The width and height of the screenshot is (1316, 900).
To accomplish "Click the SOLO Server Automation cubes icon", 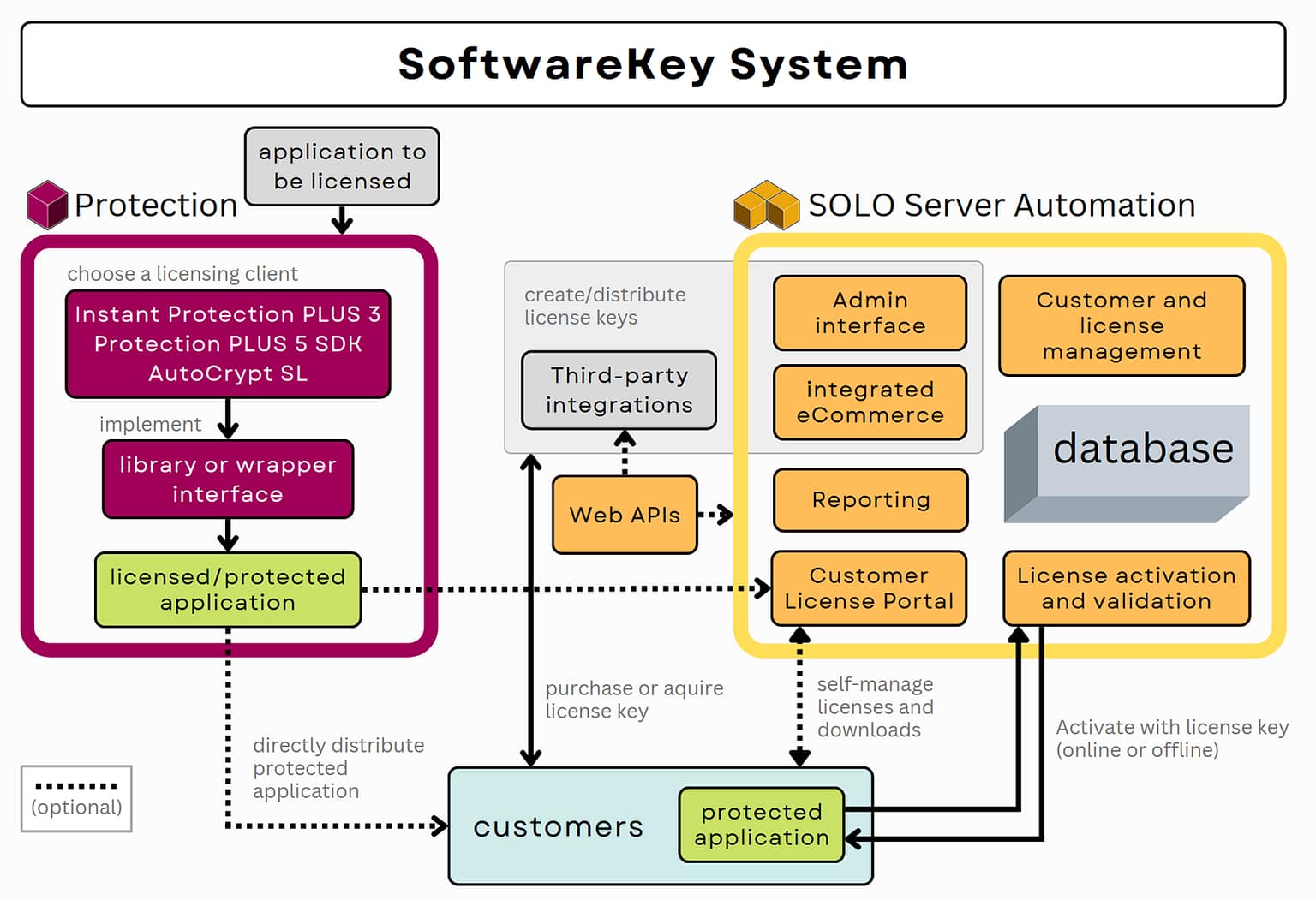I will pyautogui.click(x=769, y=205).
